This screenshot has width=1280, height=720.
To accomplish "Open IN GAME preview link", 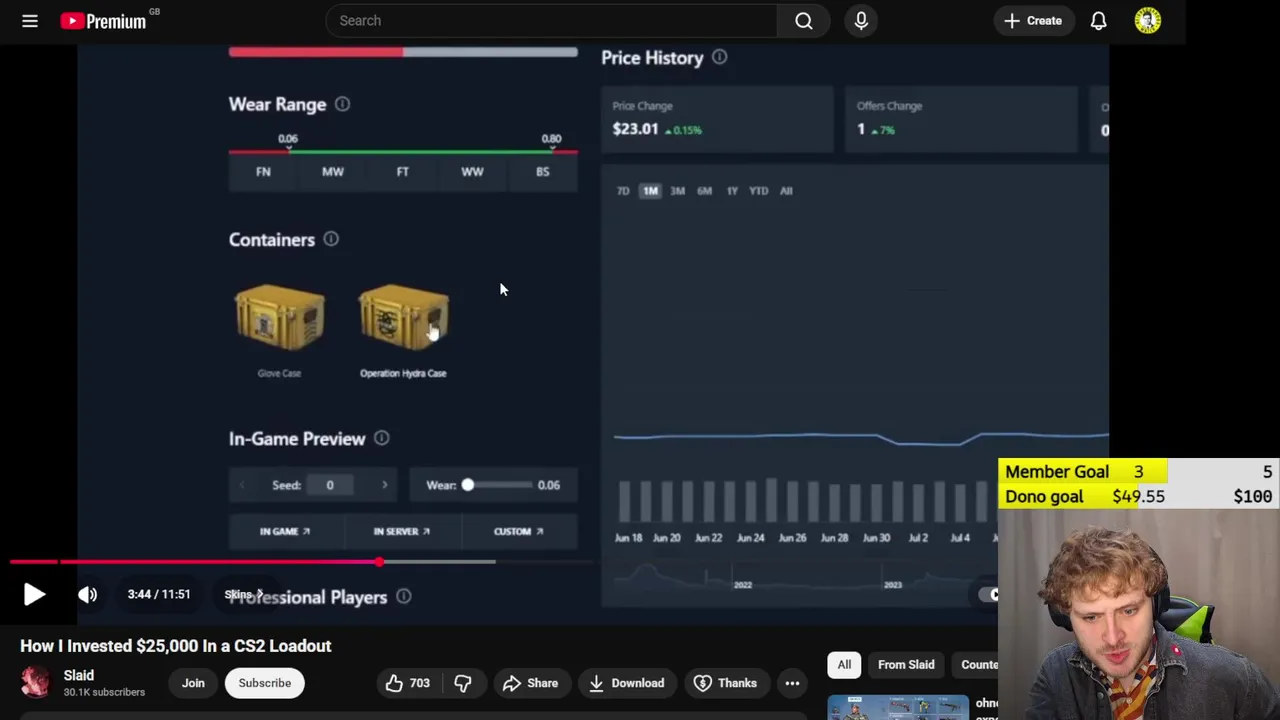I will click(285, 531).
